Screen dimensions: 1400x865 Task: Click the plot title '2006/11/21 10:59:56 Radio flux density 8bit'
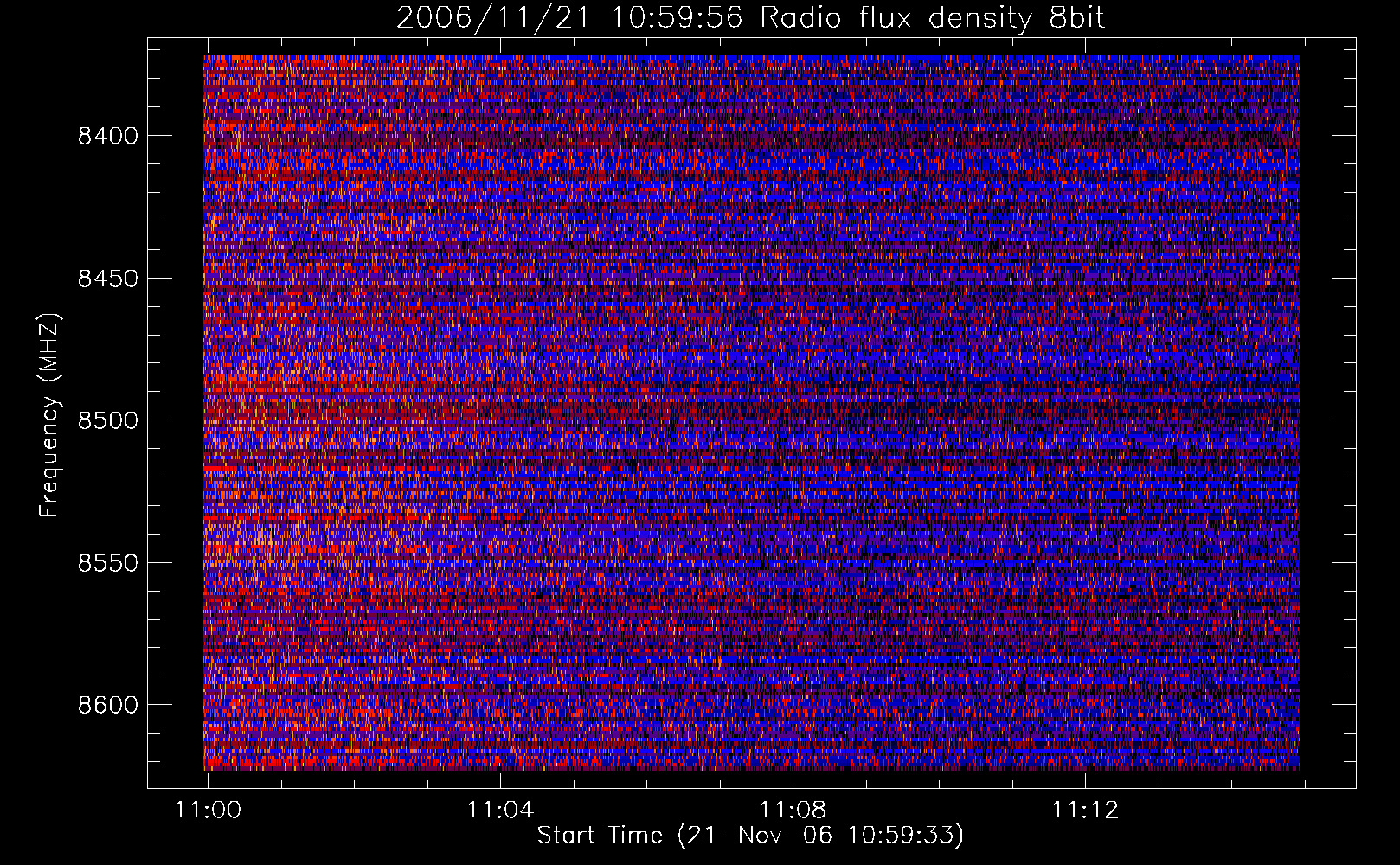point(750,17)
